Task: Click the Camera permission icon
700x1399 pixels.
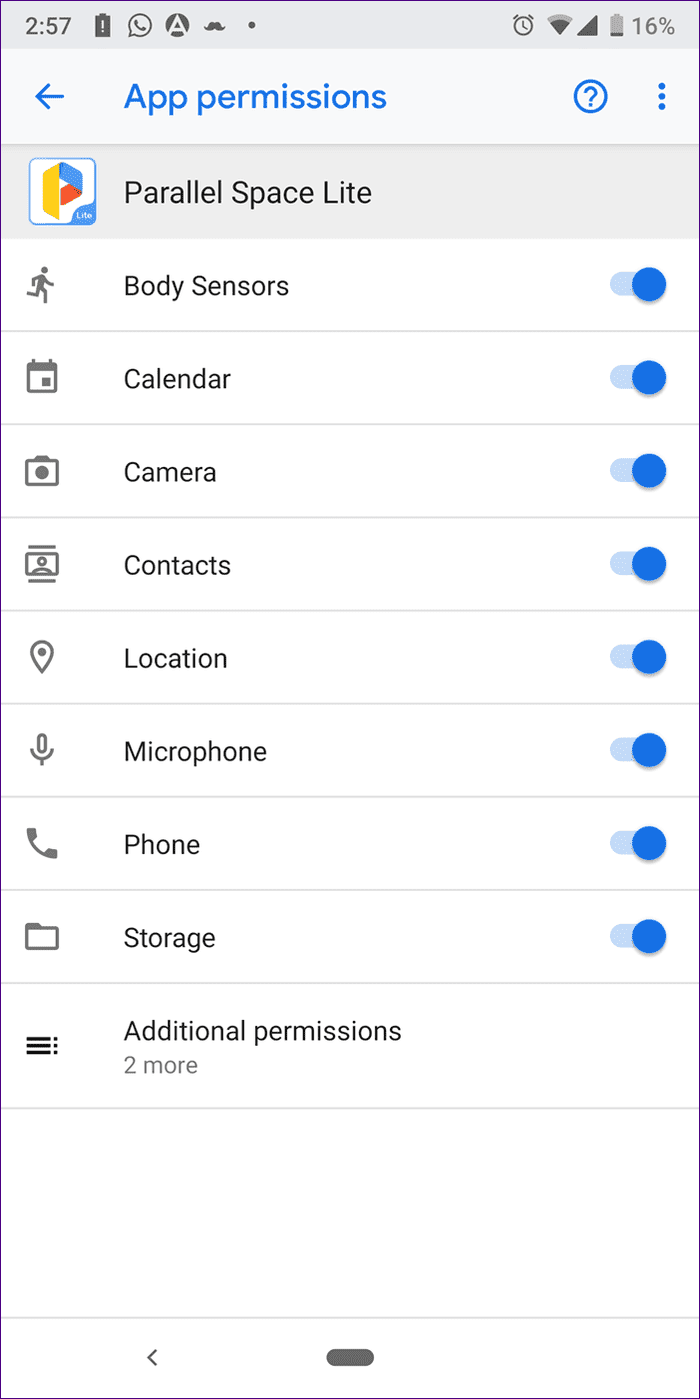Action: click(x=41, y=471)
